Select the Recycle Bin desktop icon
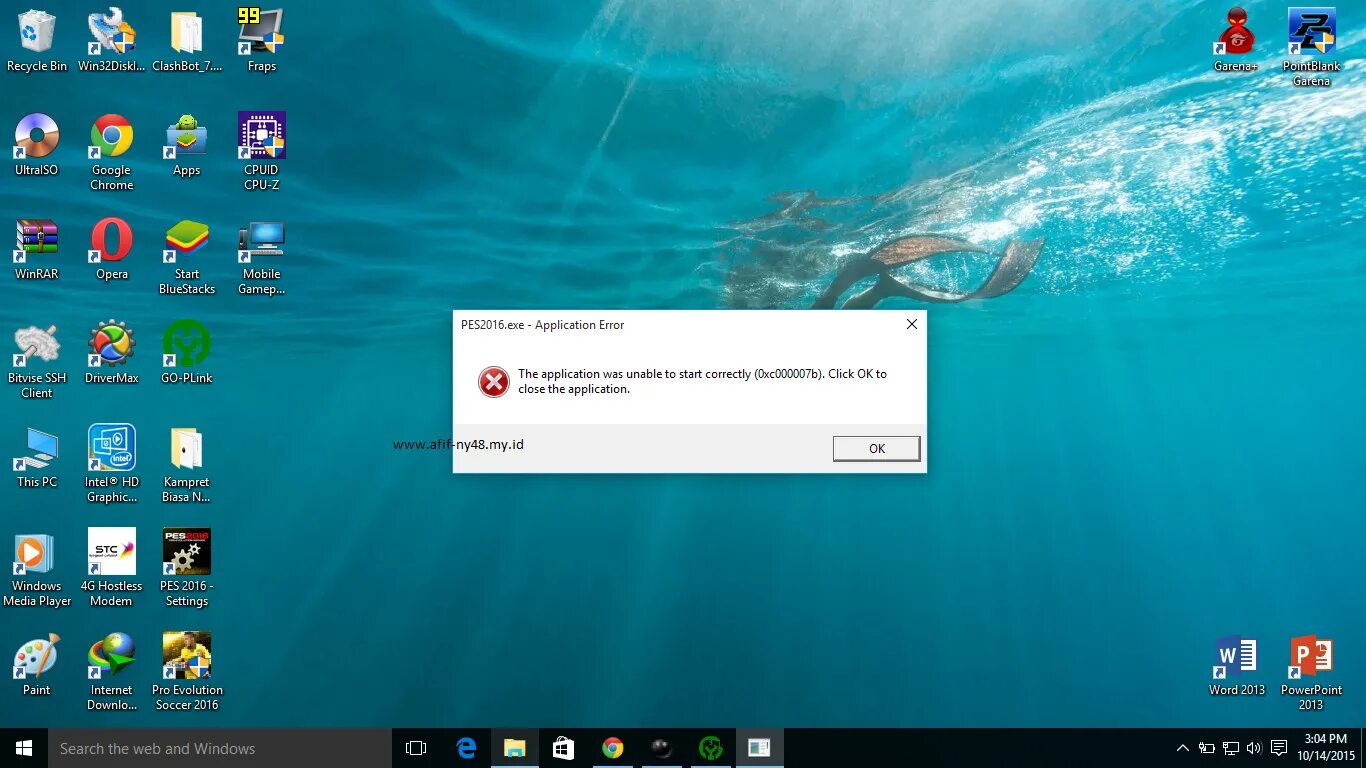Image resolution: width=1366 pixels, height=768 pixels. (x=37, y=41)
